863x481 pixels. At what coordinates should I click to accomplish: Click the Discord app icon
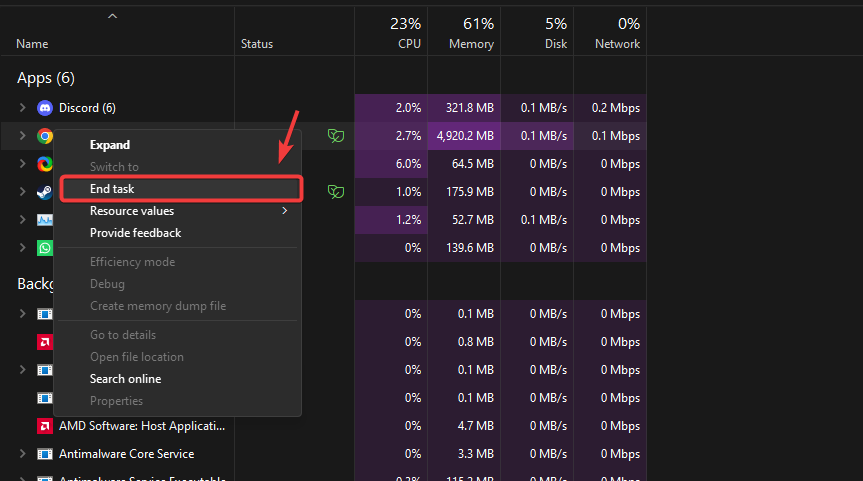coord(45,108)
